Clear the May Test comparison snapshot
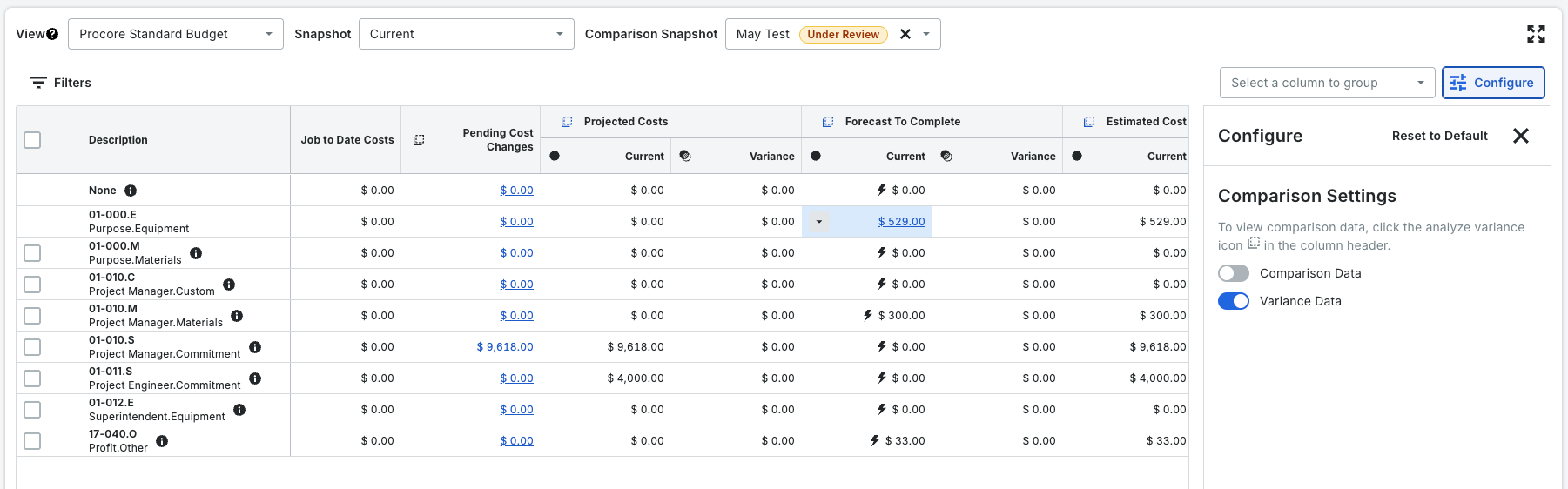The width and height of the screenshot is (1568, 489). [905, 34]
